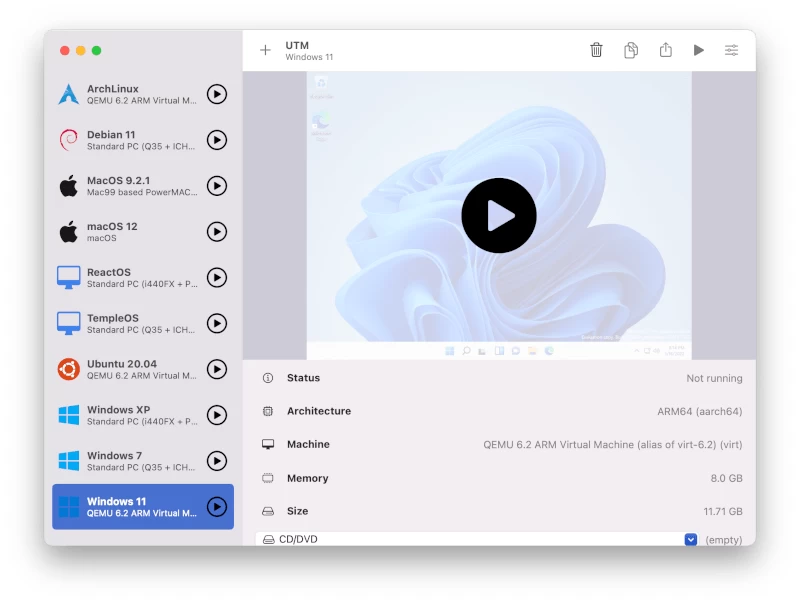Clone the Windows 11 virtual machine
Viewport: 800px width, 604px height.
tap(631, 50)
